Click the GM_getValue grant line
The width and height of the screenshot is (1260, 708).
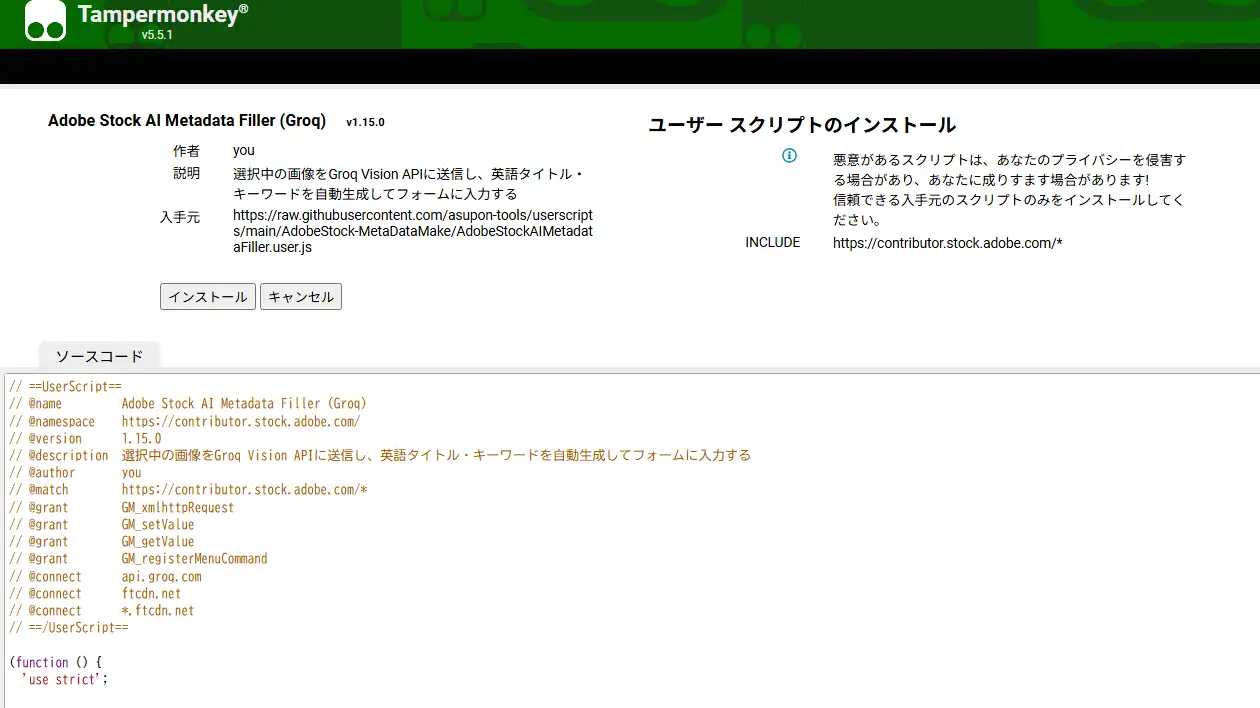[102, 542]
